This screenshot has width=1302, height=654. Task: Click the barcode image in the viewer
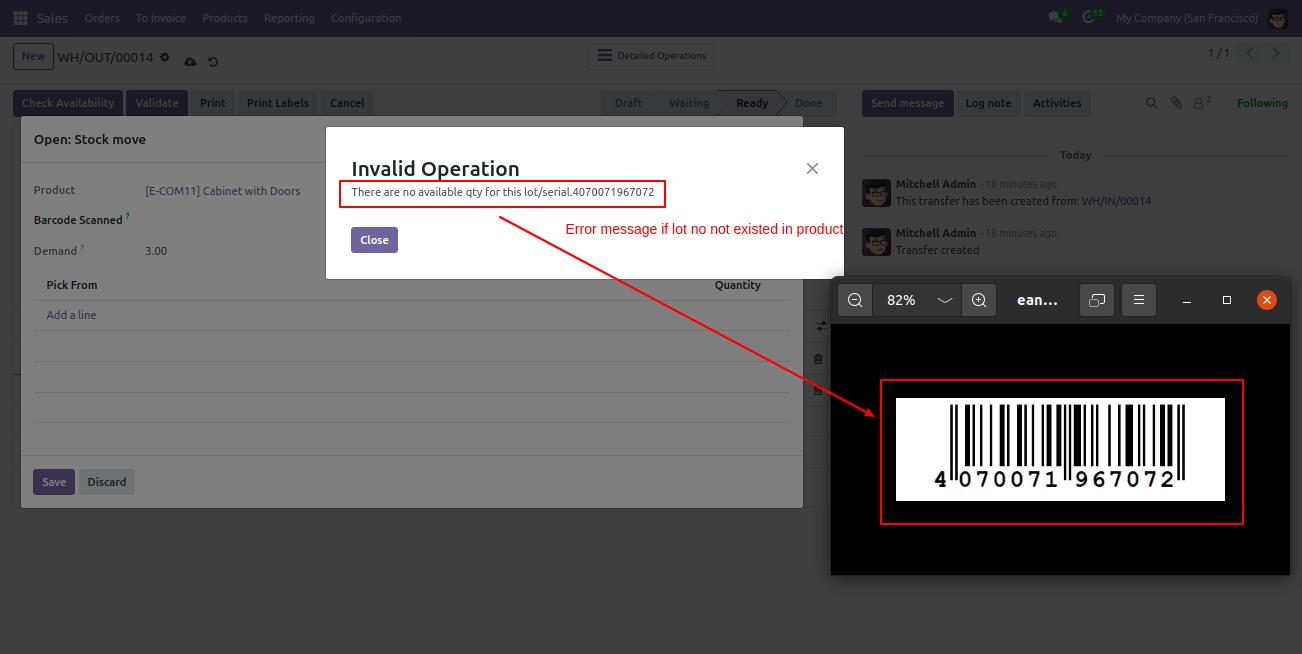coord(1060,450)
